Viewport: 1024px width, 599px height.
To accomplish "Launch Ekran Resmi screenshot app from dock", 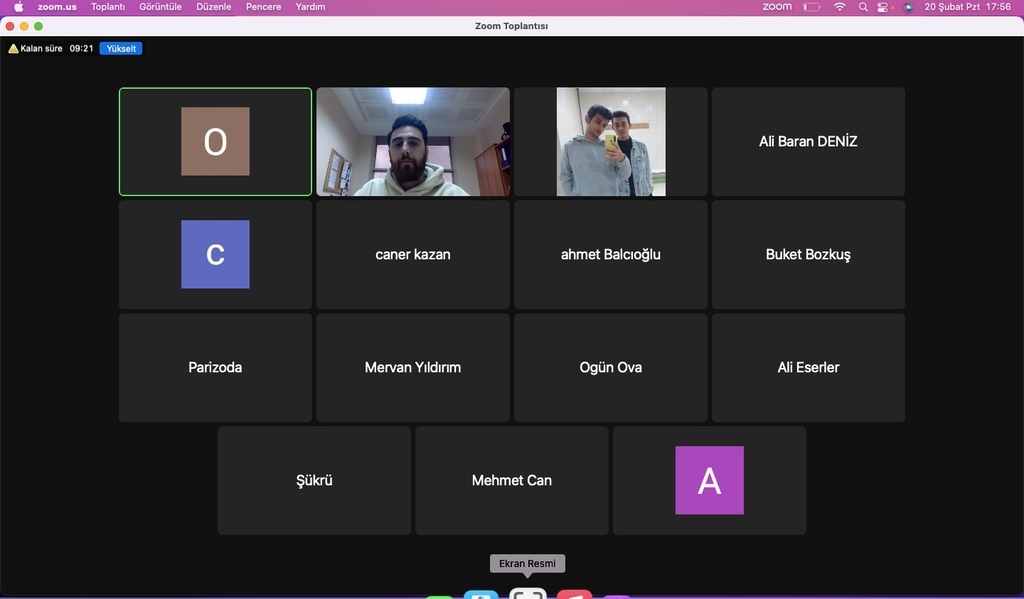I will [528, 593].
